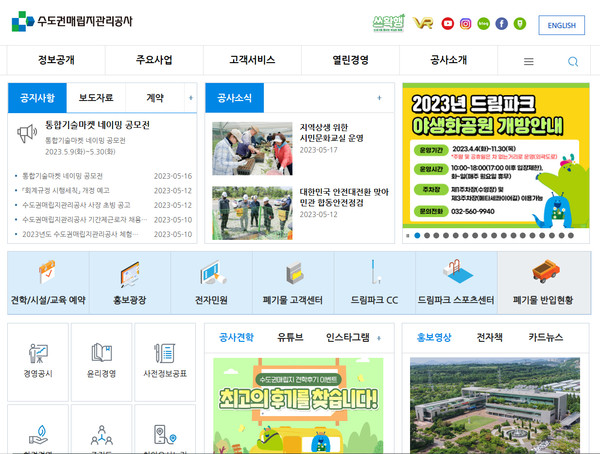Select the last banner carousel dot
This screenshot has height=454, width=600.
point(571,235)
